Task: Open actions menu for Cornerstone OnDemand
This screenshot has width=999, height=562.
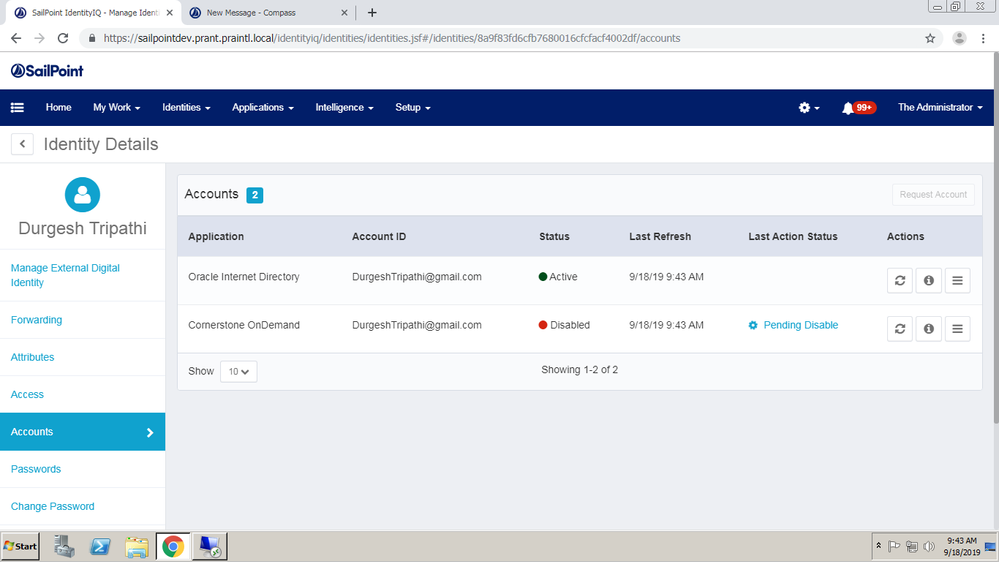Action: [957, 328]
